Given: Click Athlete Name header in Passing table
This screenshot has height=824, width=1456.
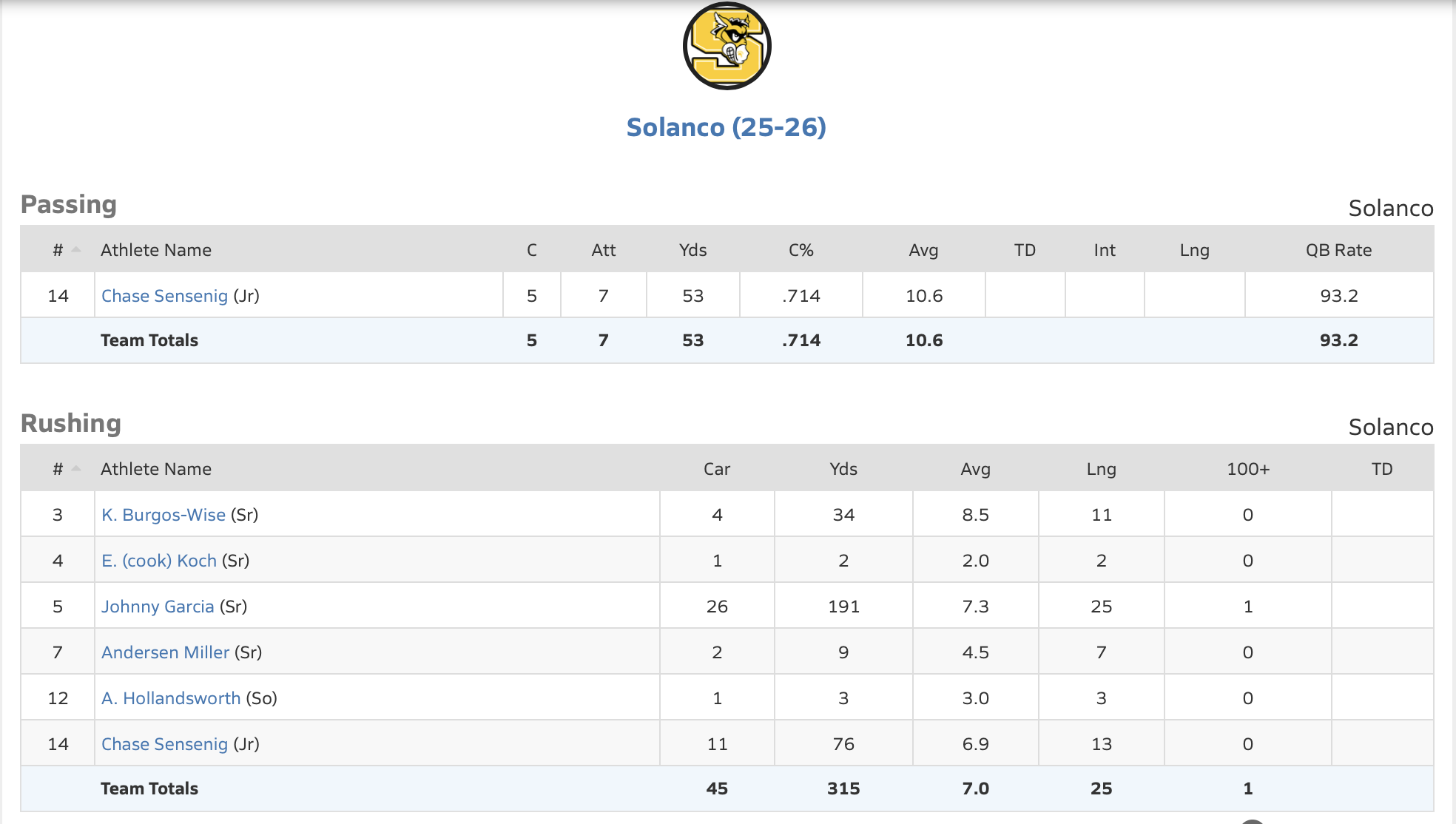Looking at the screenshot, I should 156,250.
